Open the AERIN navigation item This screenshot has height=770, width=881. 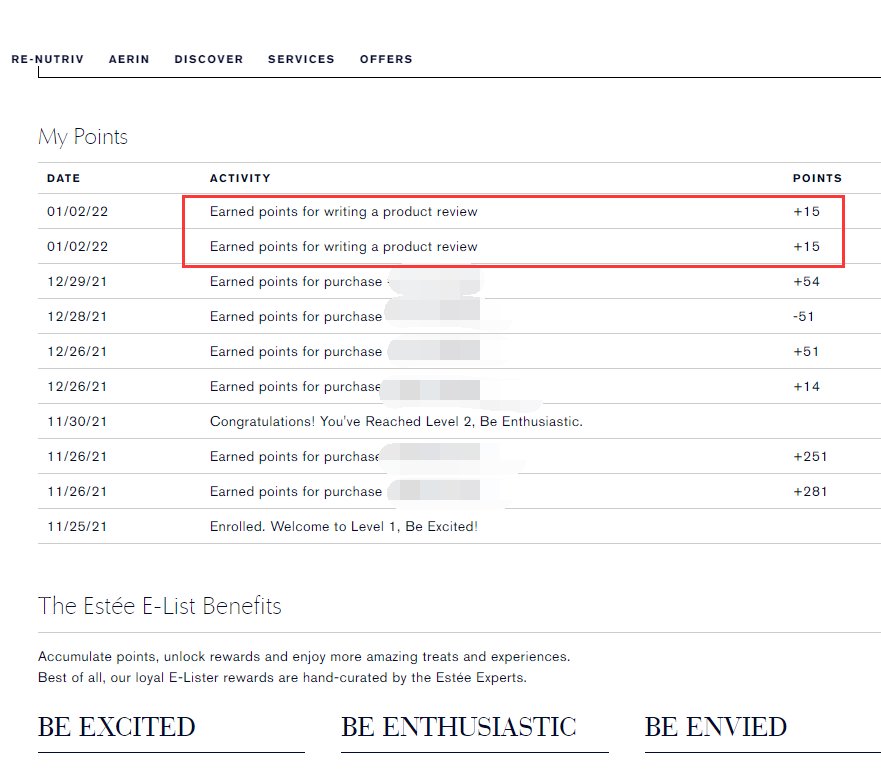click(129, 59)
